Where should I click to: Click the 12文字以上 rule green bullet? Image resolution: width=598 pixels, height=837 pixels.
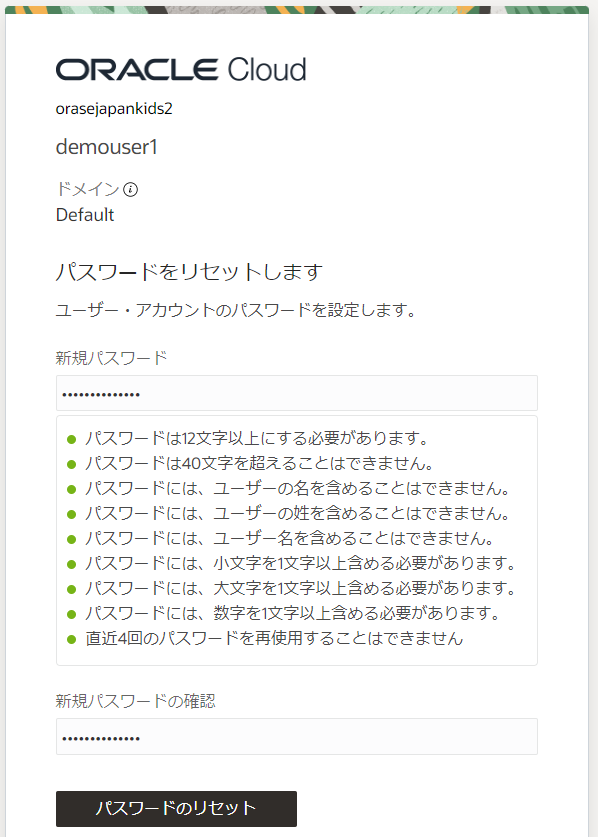pos(72,439)
